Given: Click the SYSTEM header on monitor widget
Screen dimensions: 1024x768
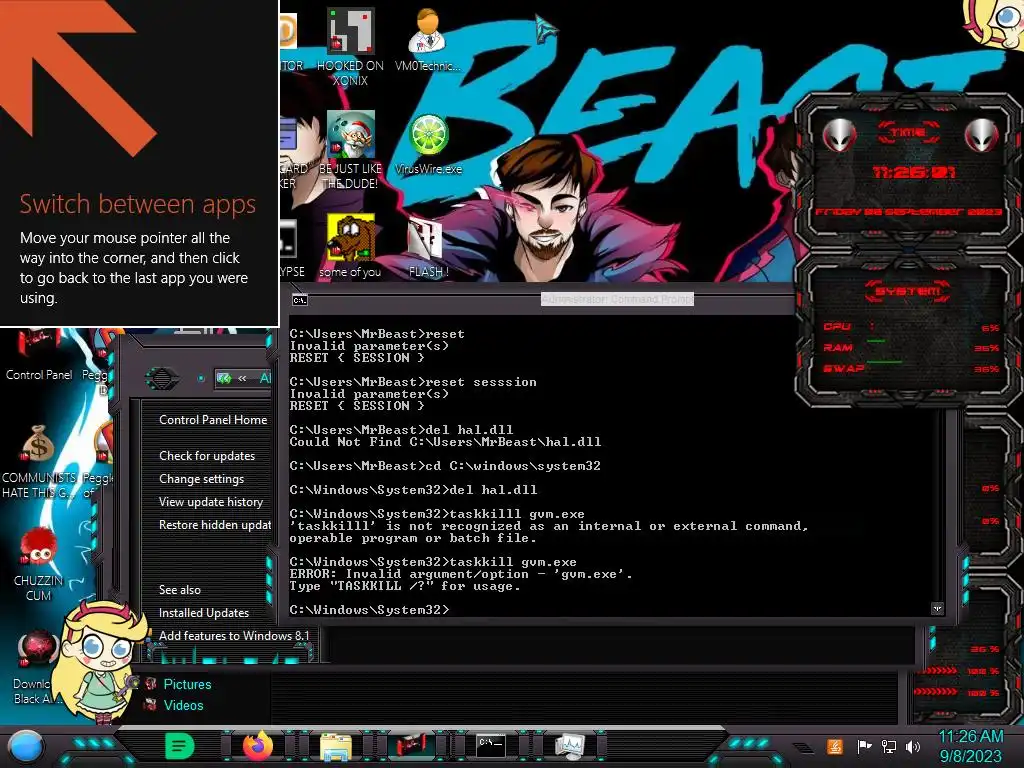Looking at the screenshot, I should 908,291.
